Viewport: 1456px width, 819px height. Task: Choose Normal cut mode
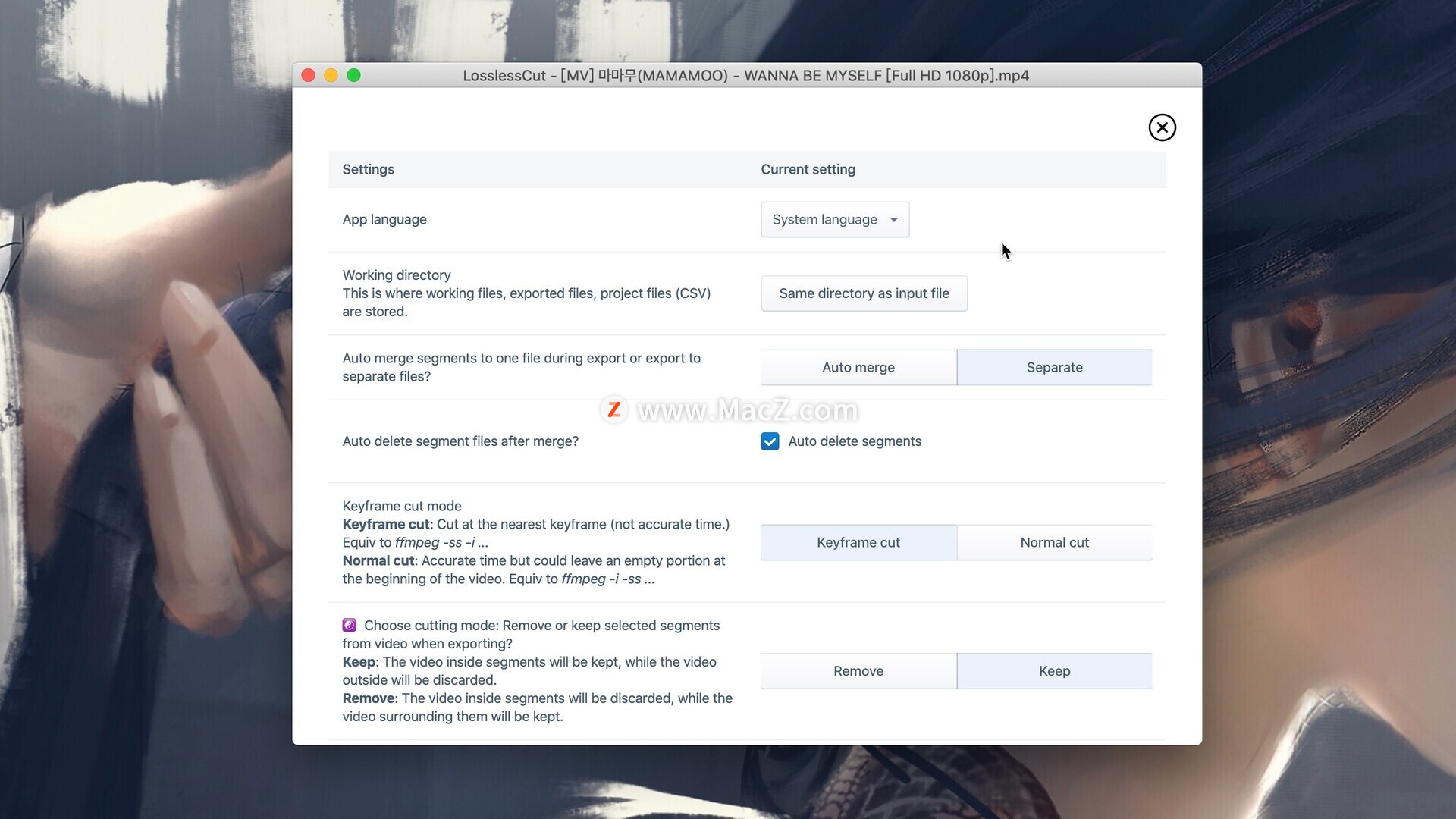coord(1054,542)
